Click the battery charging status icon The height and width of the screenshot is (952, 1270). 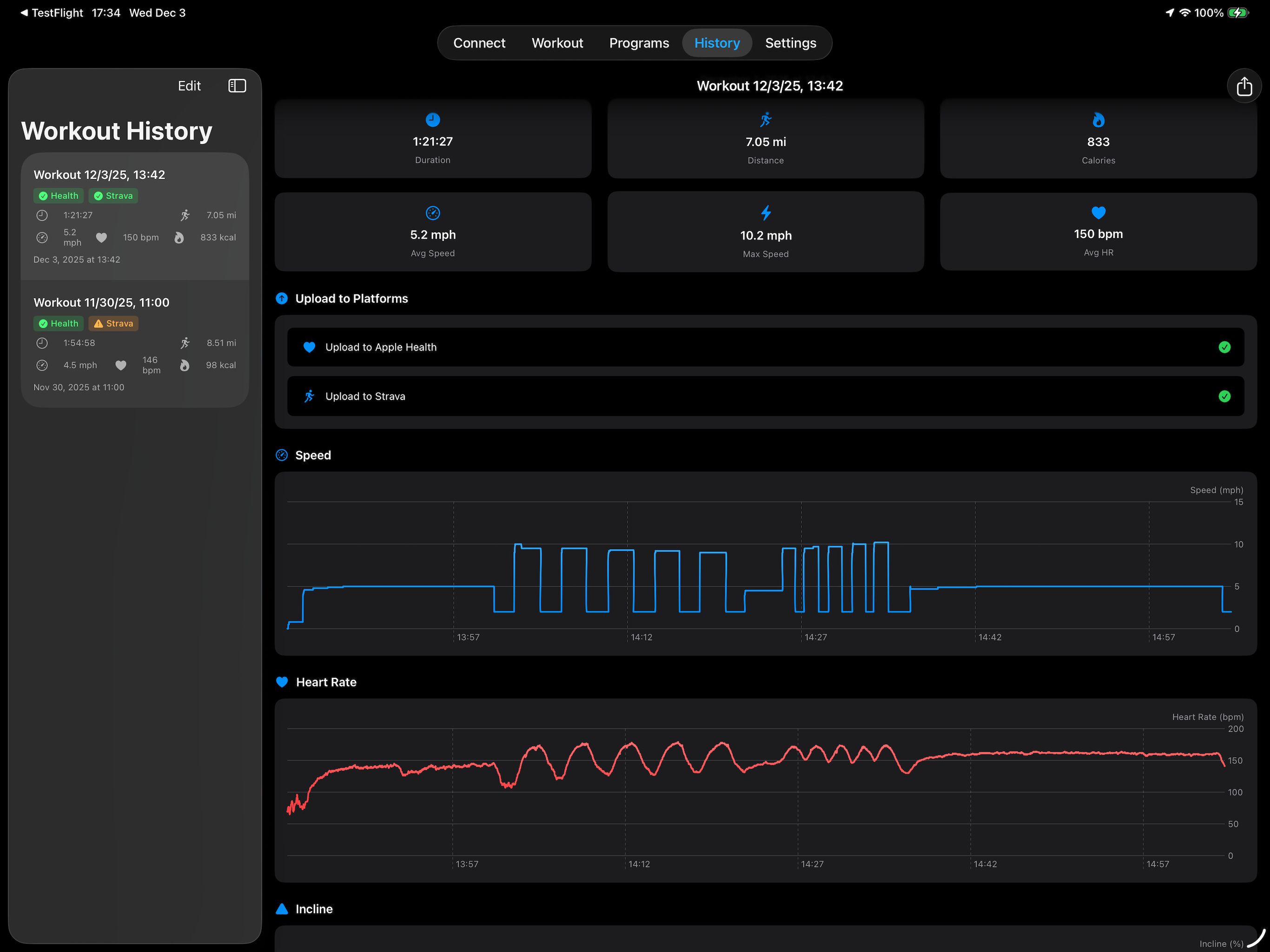tap(1238, 13)
